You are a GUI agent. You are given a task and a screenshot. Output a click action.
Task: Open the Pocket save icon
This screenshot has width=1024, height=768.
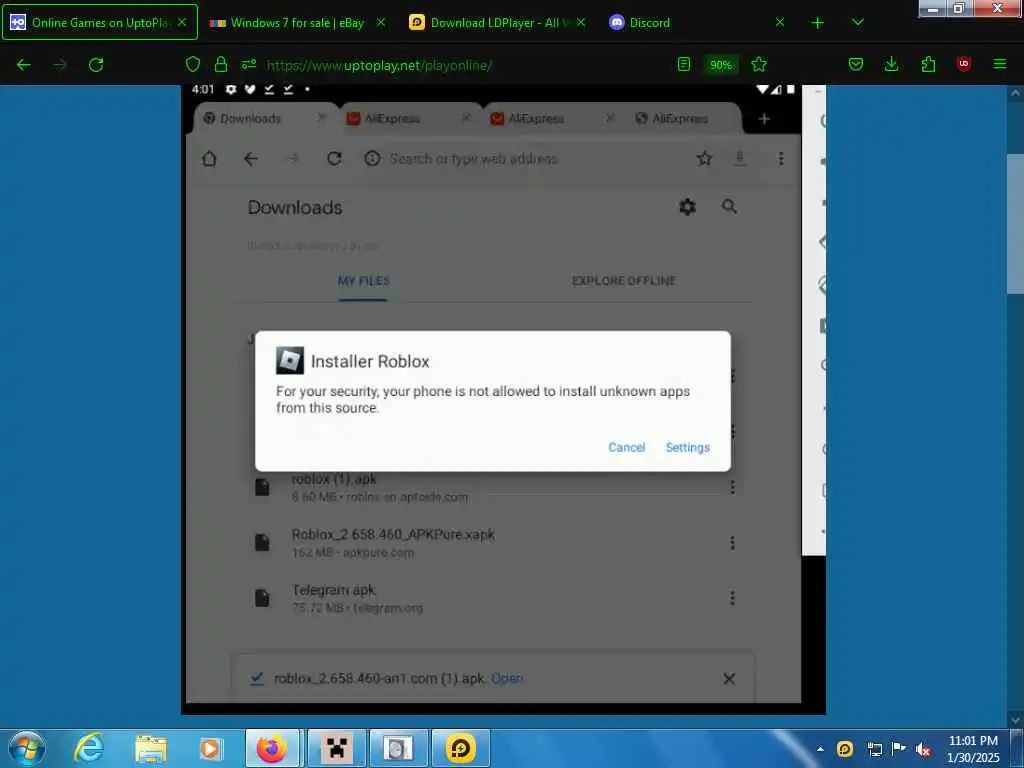856,65
